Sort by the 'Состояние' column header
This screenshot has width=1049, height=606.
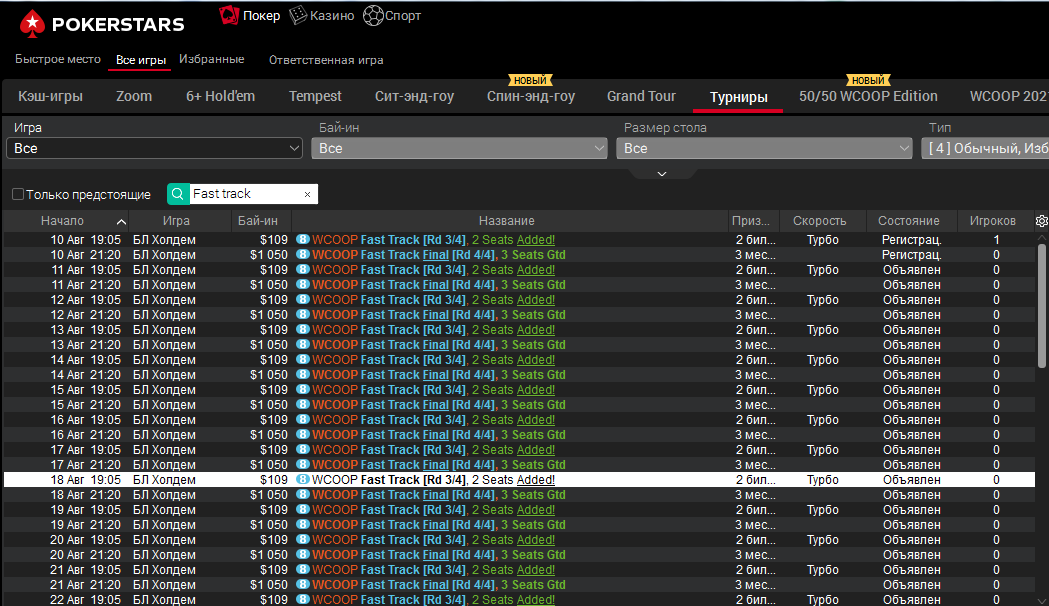tap(909, 221)
